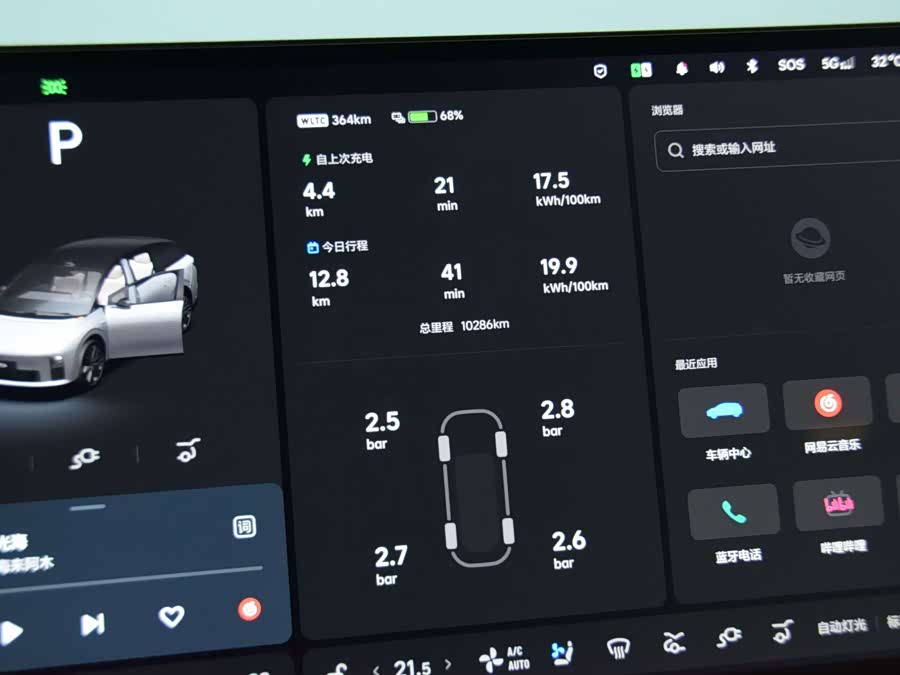The height and width of the screenshot is (675, 900).
Task: Seek along the music progress bar
Action: pyautogui.click(x=131, y=579)
